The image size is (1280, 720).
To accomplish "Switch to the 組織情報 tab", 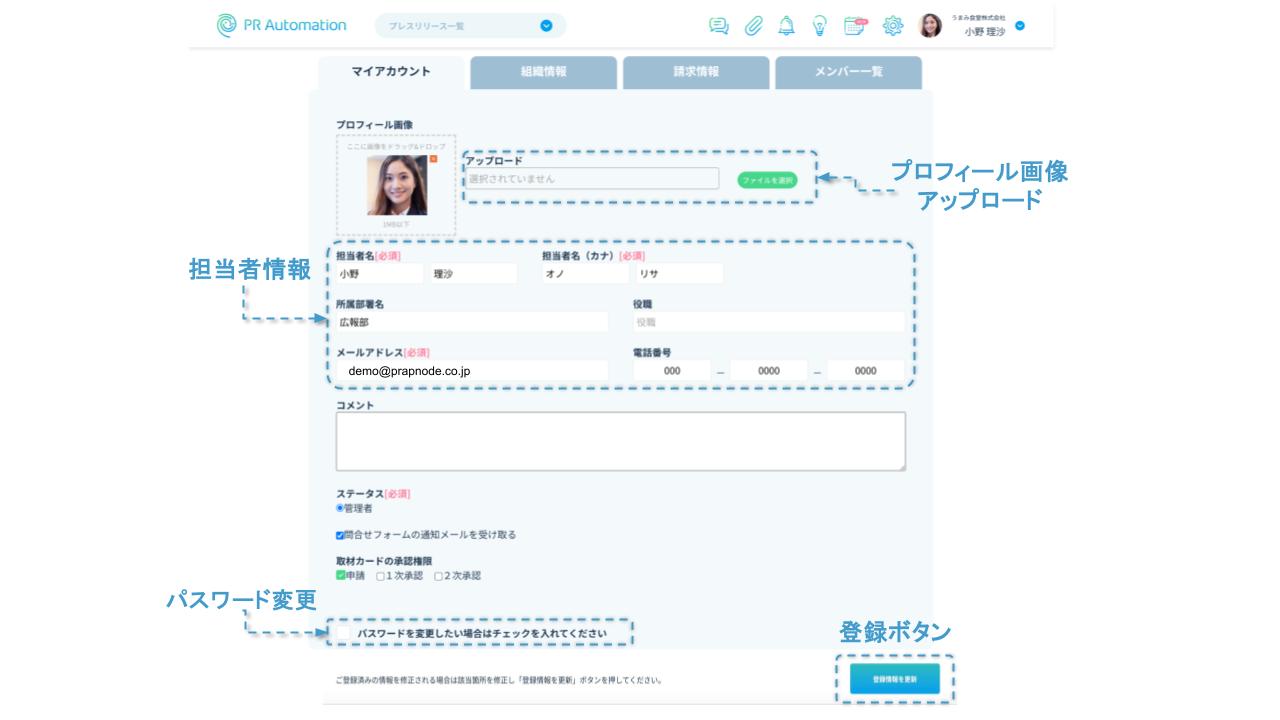I will (543, 72).
